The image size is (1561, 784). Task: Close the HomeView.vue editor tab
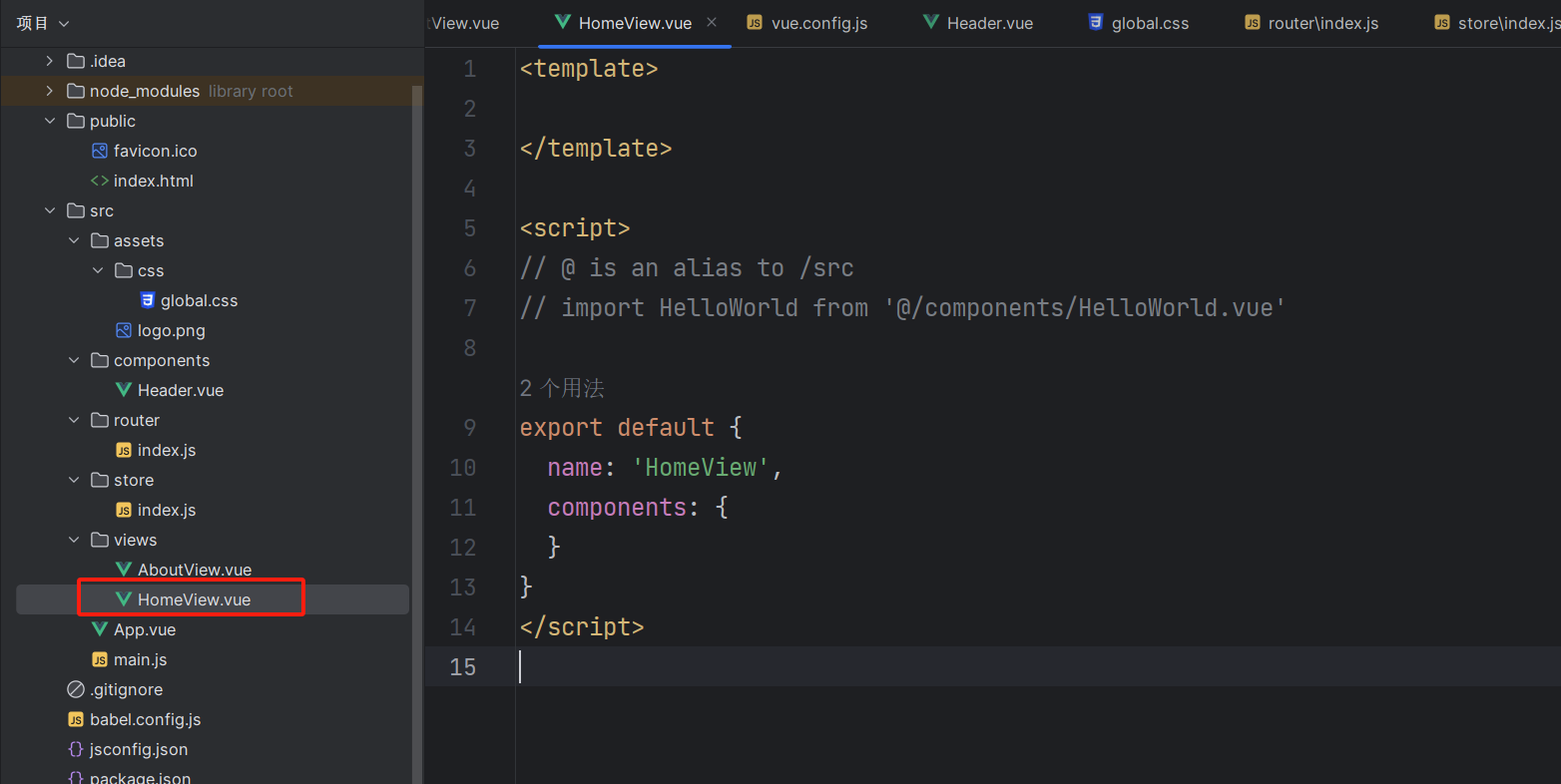712,22
